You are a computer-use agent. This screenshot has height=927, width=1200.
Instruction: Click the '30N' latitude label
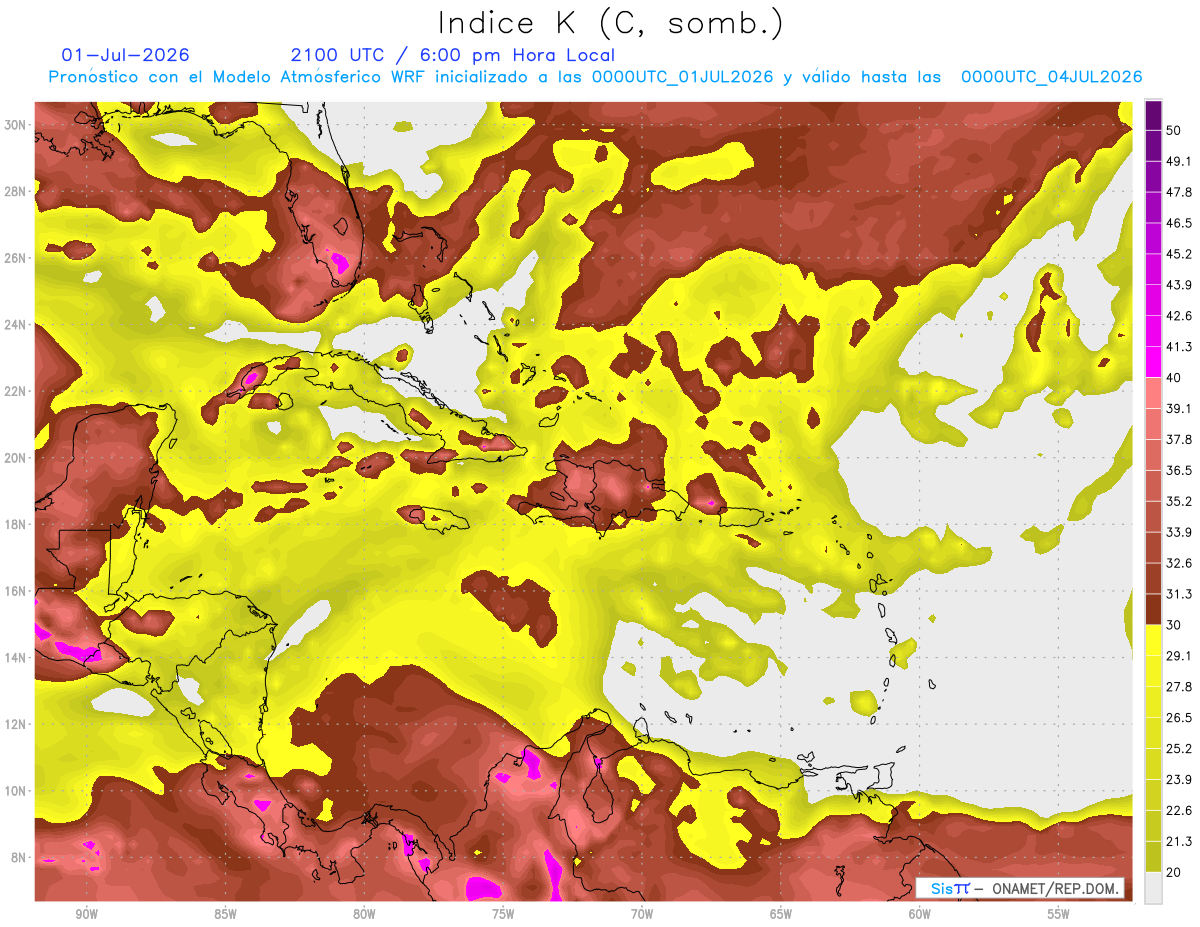[16, 125]
